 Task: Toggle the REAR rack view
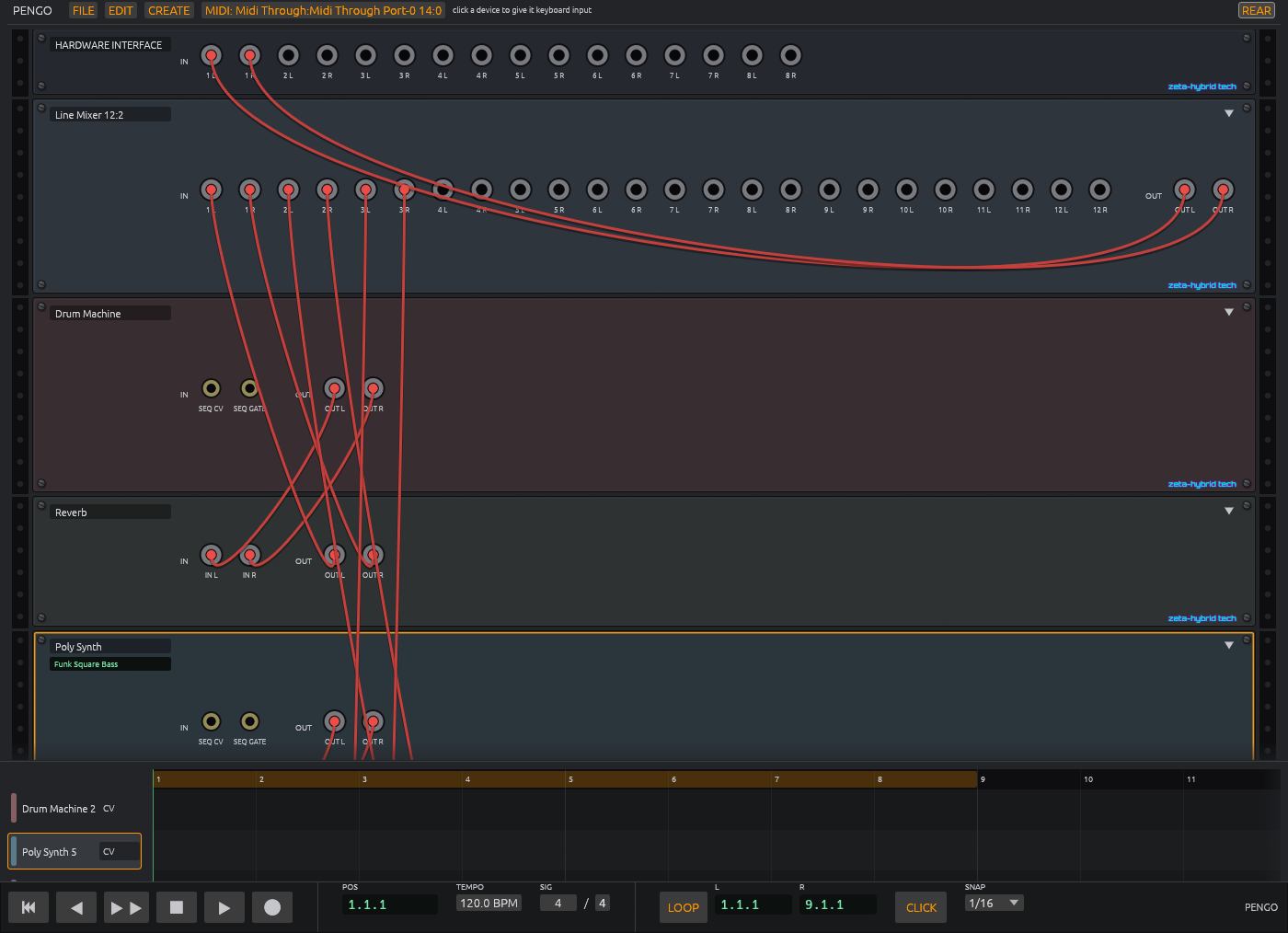point(1257,10)
